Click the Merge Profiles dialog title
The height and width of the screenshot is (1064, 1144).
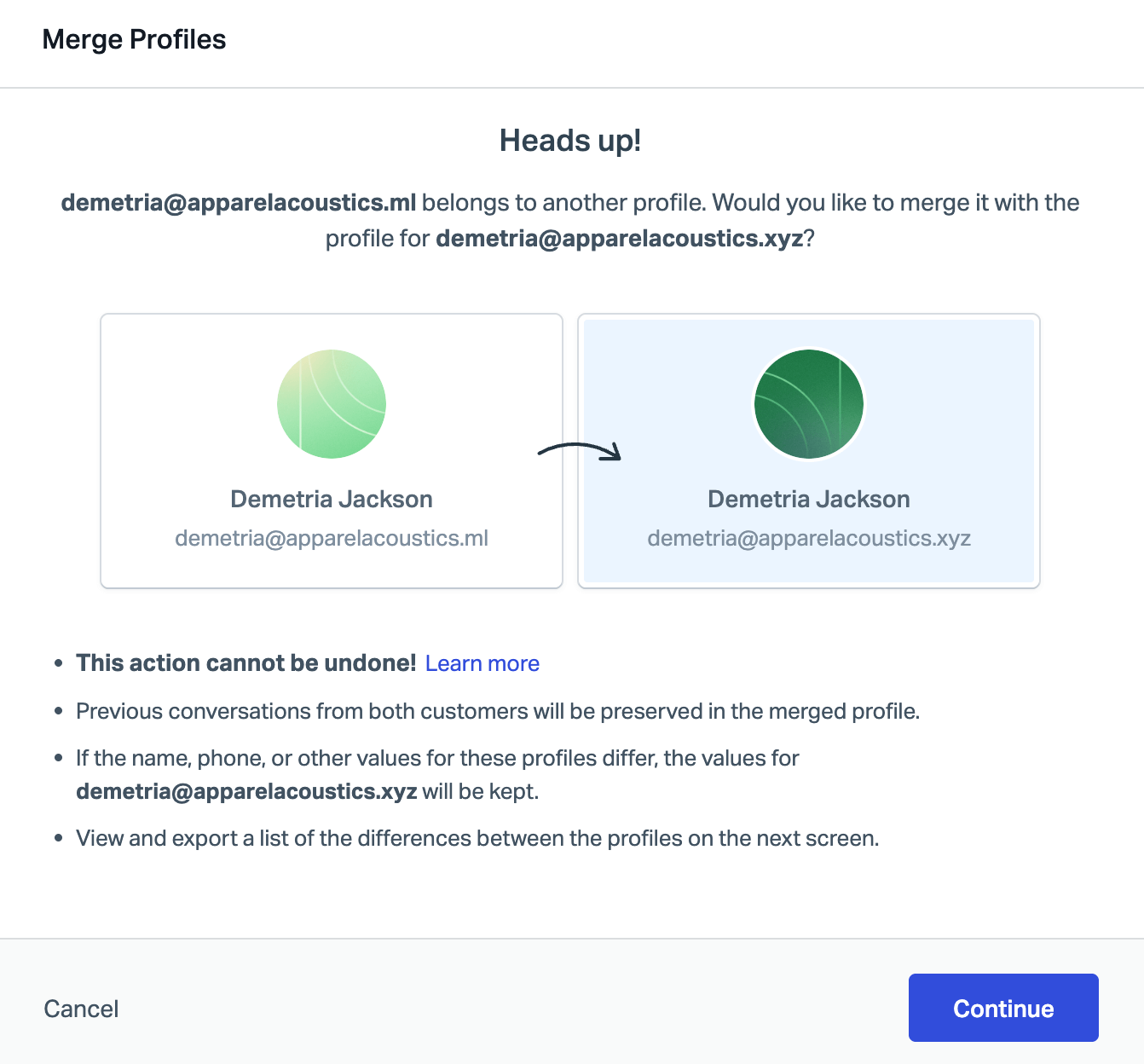(x=134, y=39)
